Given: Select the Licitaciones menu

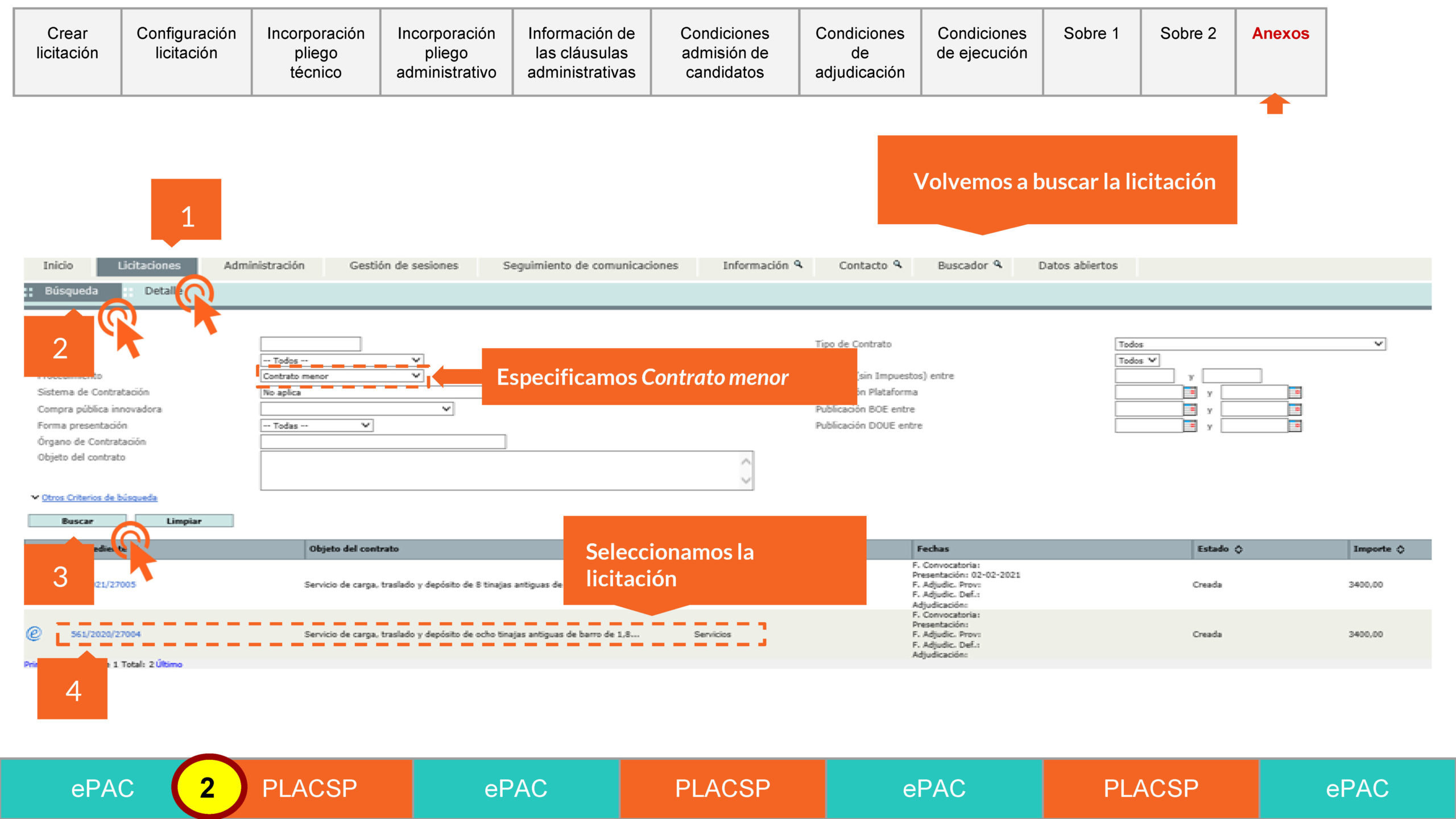Looking at the screenshot, I should (x=148, y=266).
